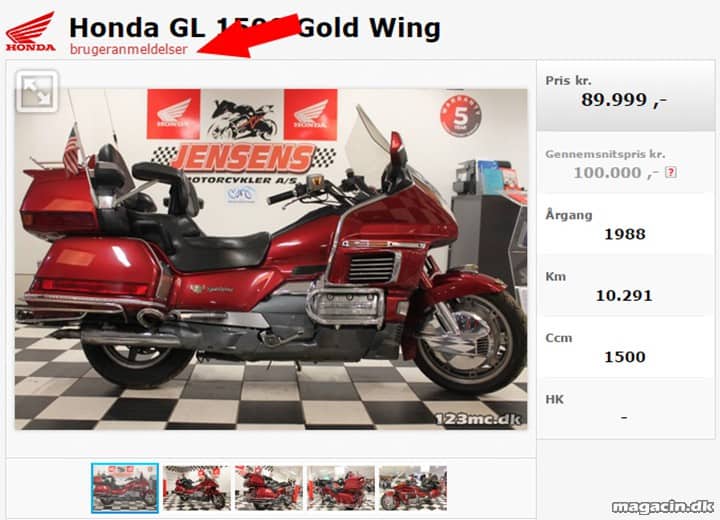This screenshot has height=520, width=720.
Task: Open the brugeranmeldelser link
Action: (129, 49)
